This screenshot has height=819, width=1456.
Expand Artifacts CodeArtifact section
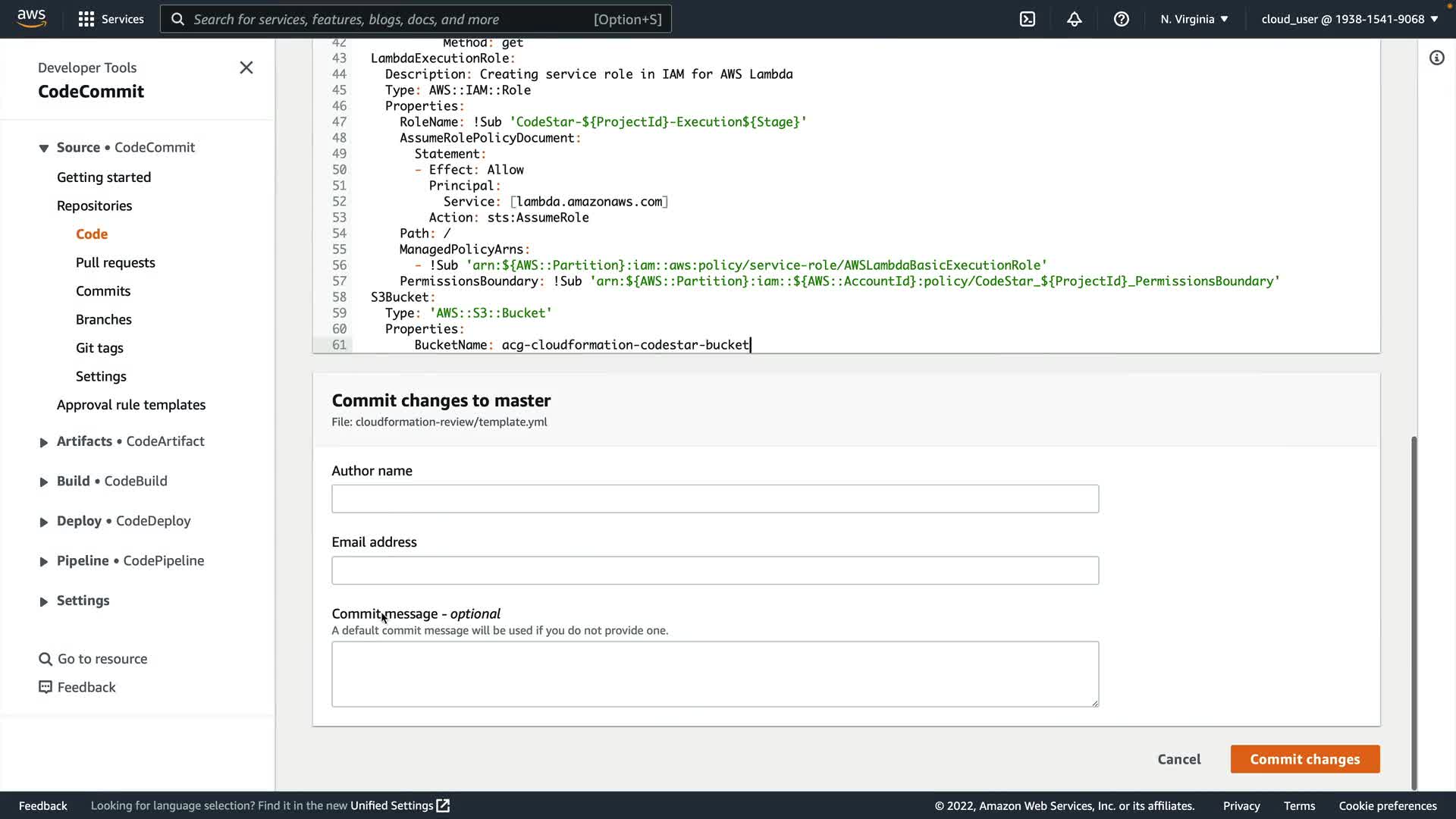(x=44, y=442)
